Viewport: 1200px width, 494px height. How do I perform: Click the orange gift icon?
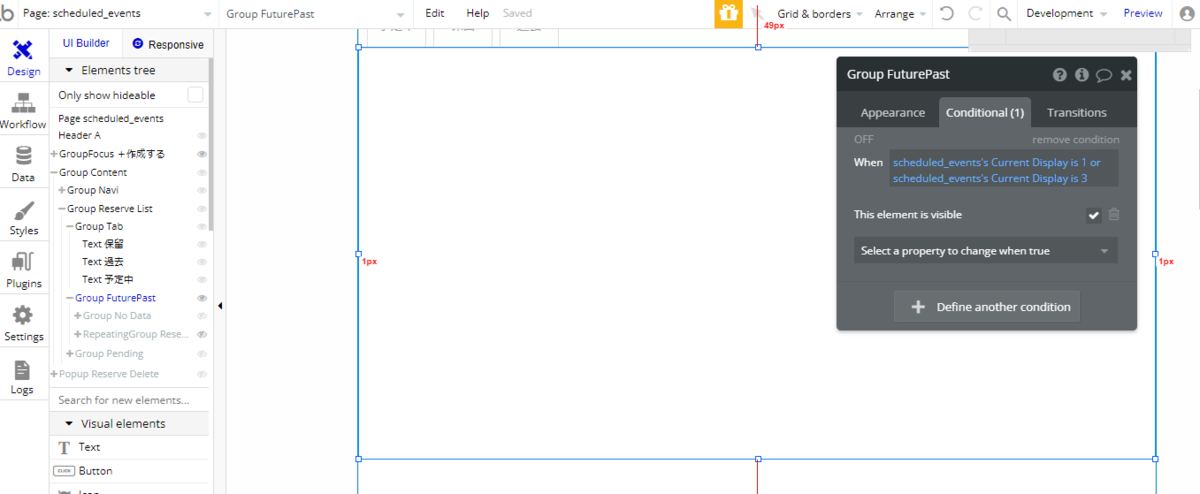pyautogui.click(x=728, y=14)
